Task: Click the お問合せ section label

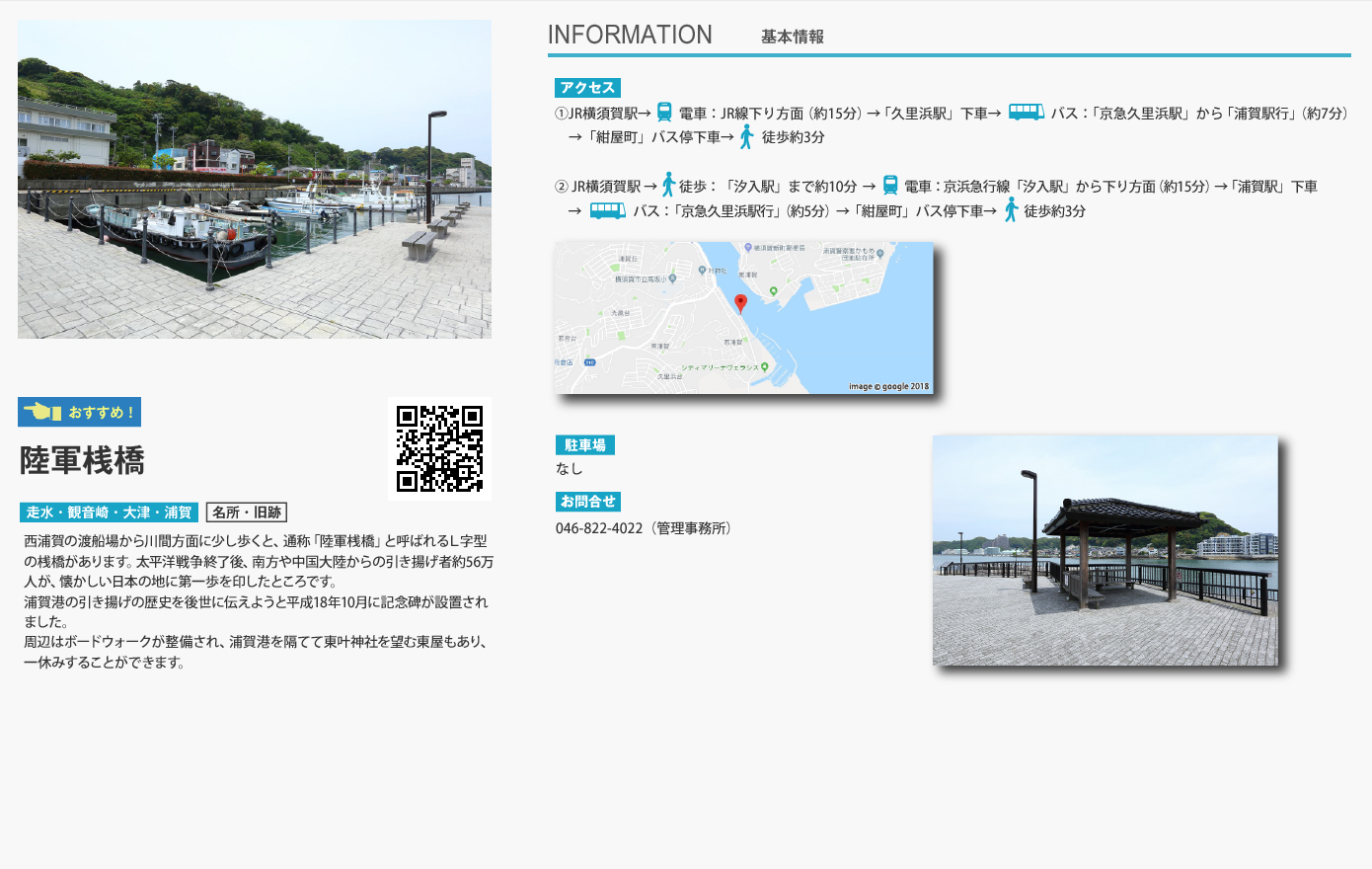Action: click(587, 502)
